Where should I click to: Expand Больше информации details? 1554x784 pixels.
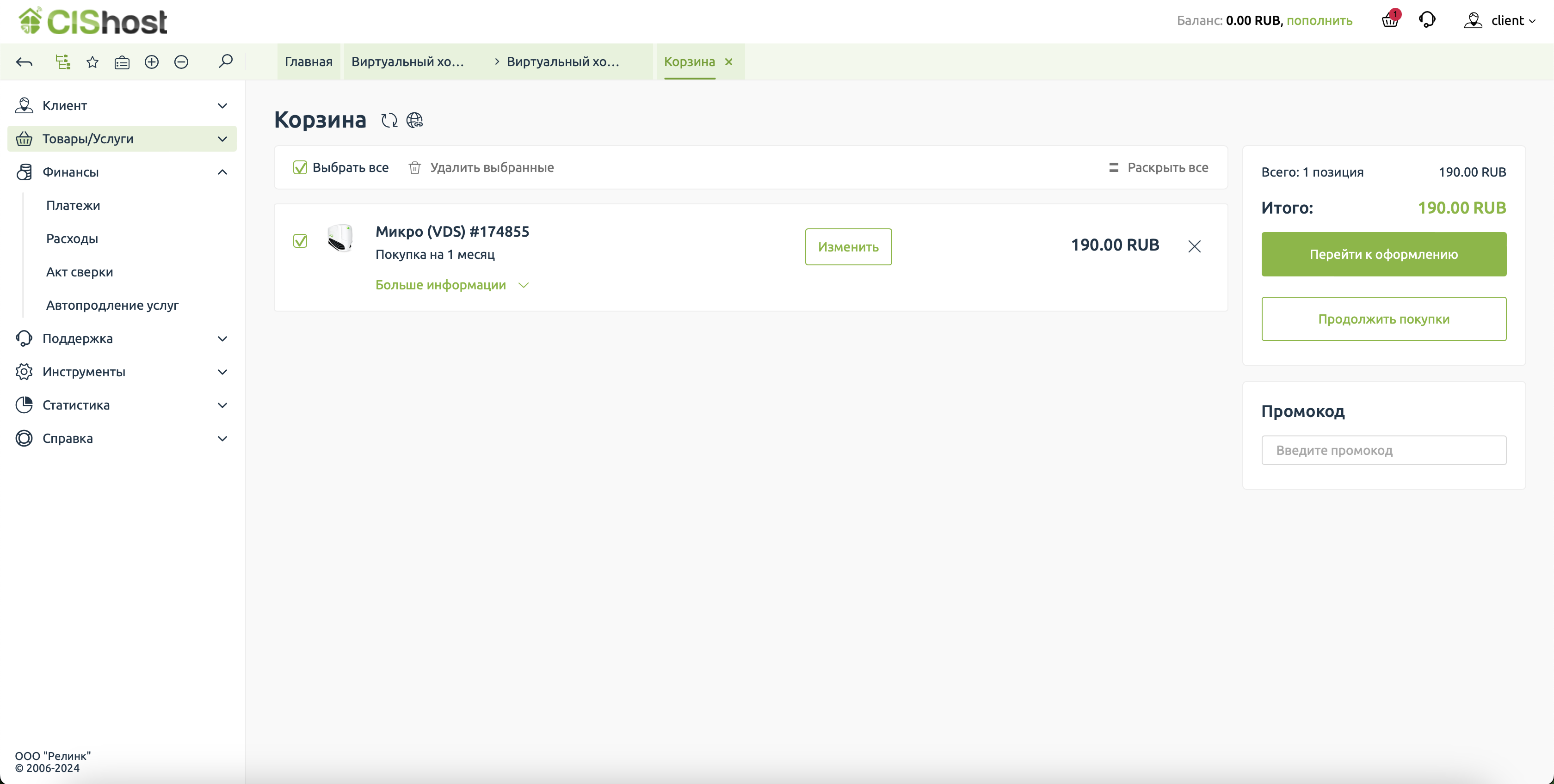451,285
